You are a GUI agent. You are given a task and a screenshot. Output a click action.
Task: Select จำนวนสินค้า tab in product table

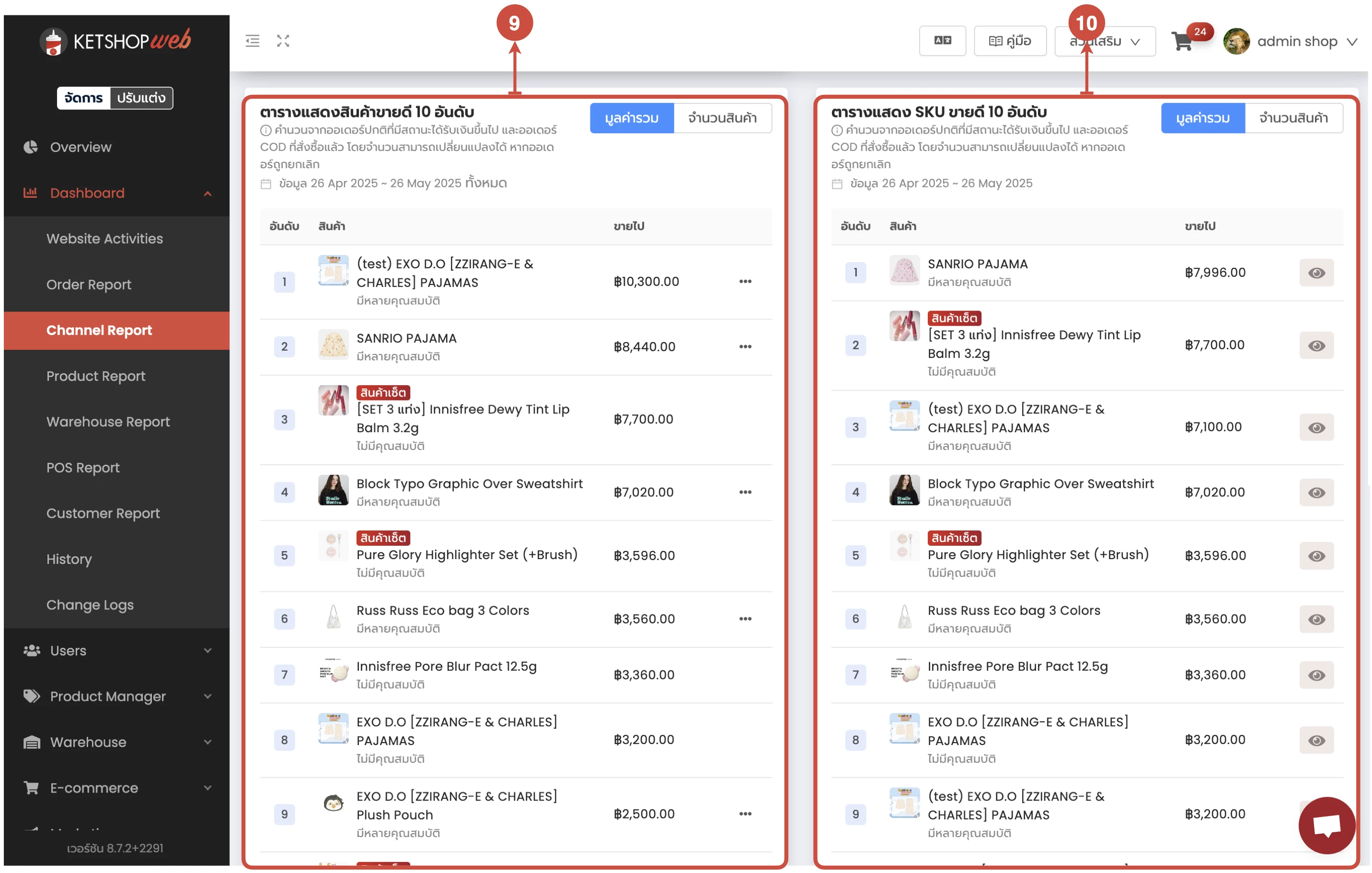(x=723, y=118)
